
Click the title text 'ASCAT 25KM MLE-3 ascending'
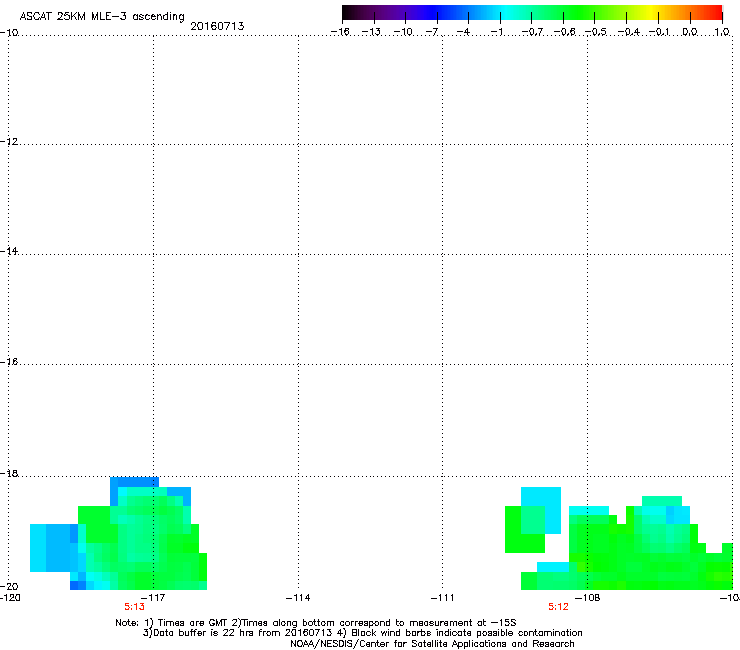click(102, 17)
